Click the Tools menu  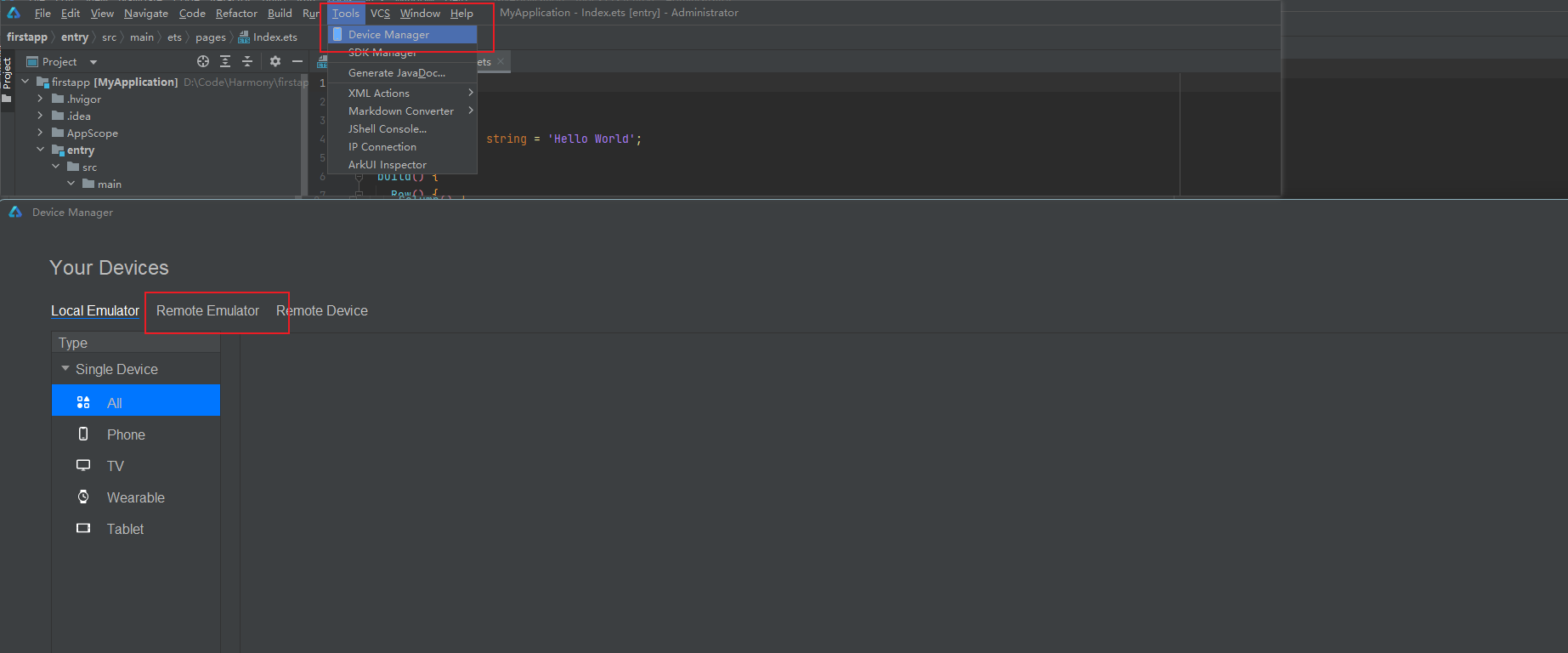coord(346,14)
